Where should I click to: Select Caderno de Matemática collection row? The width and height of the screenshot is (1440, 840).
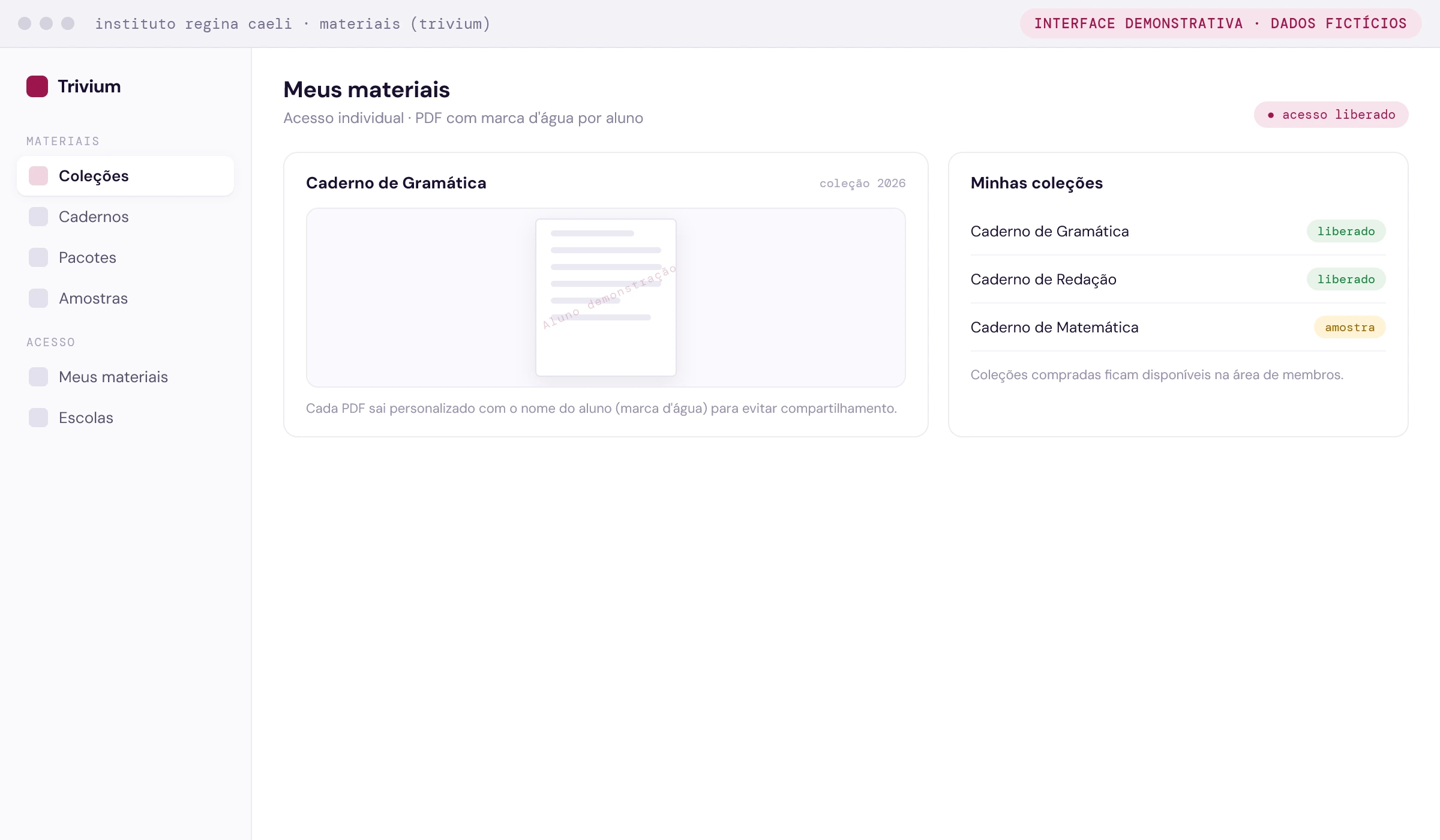pos(1178,327)
